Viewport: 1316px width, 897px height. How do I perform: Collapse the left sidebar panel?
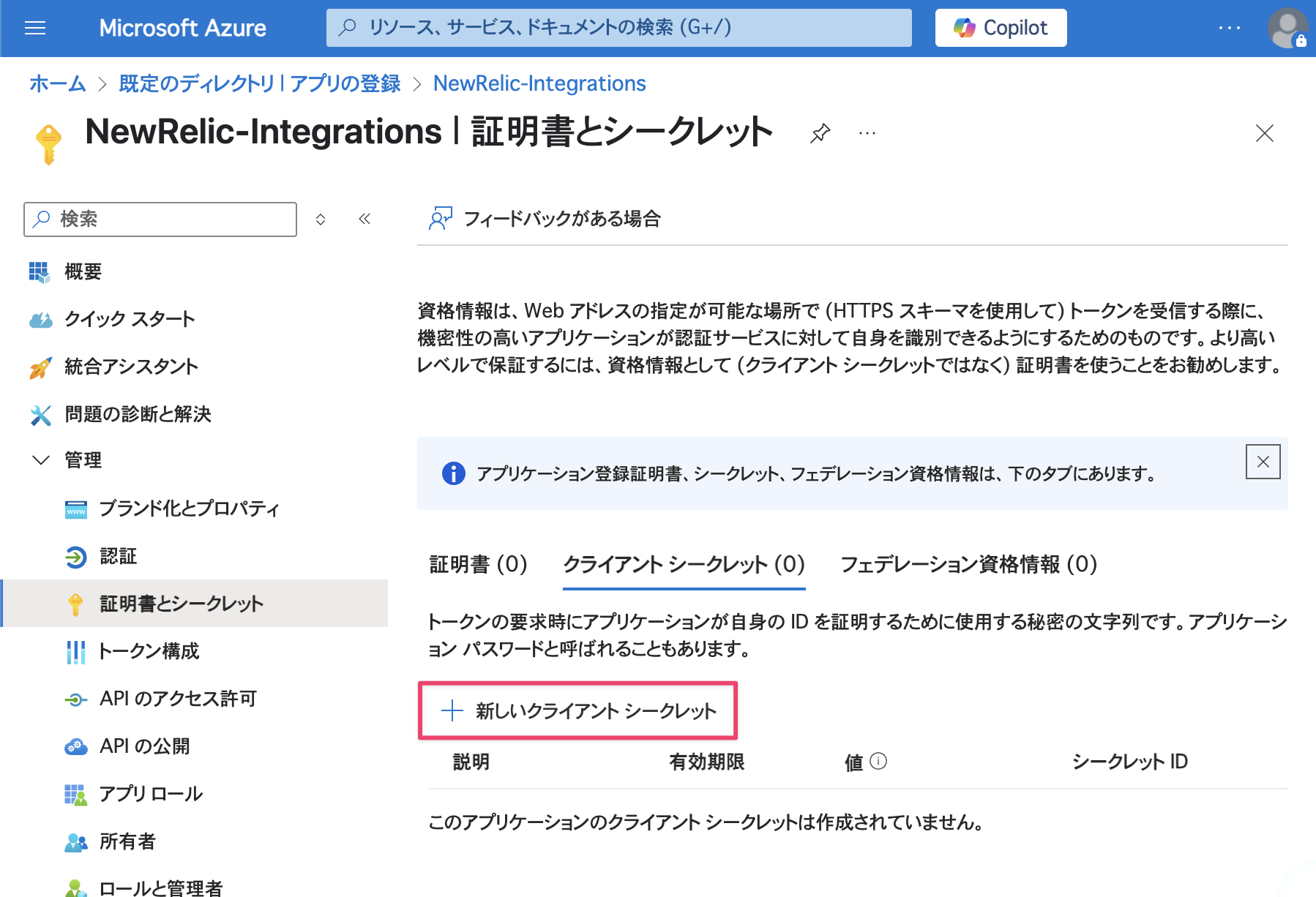point(364,219)
